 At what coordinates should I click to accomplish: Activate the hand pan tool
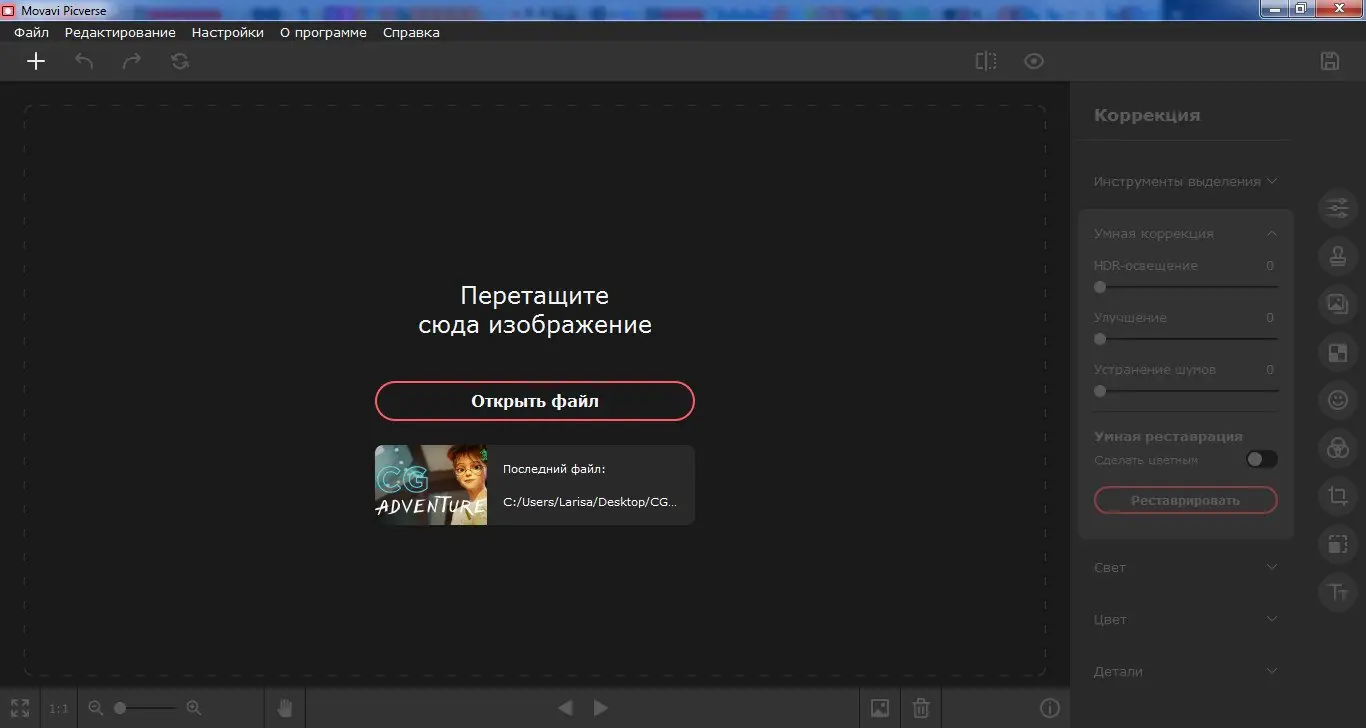tap(285, 707)
